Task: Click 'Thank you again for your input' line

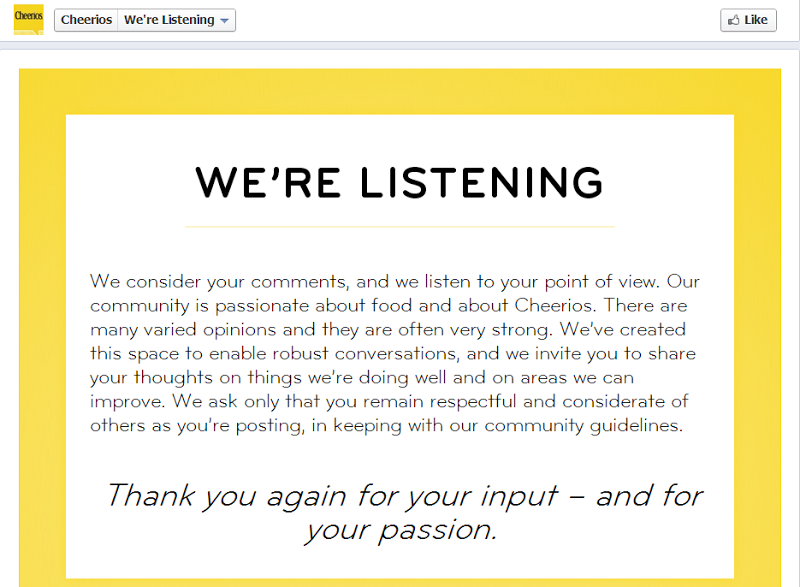Action: [x=332, y=496]
